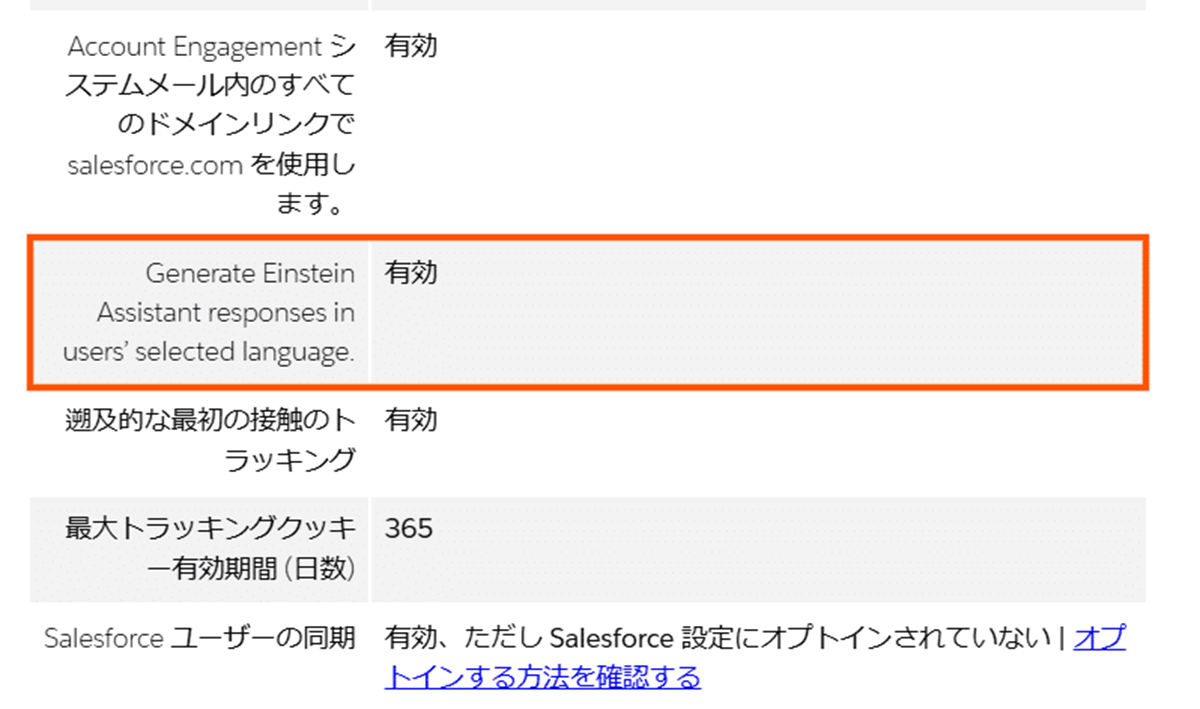Viewport: 1200px width, 709px height.
Task: Click 有効 value for salesforce.com domain links row
Action: click(411, 46)
